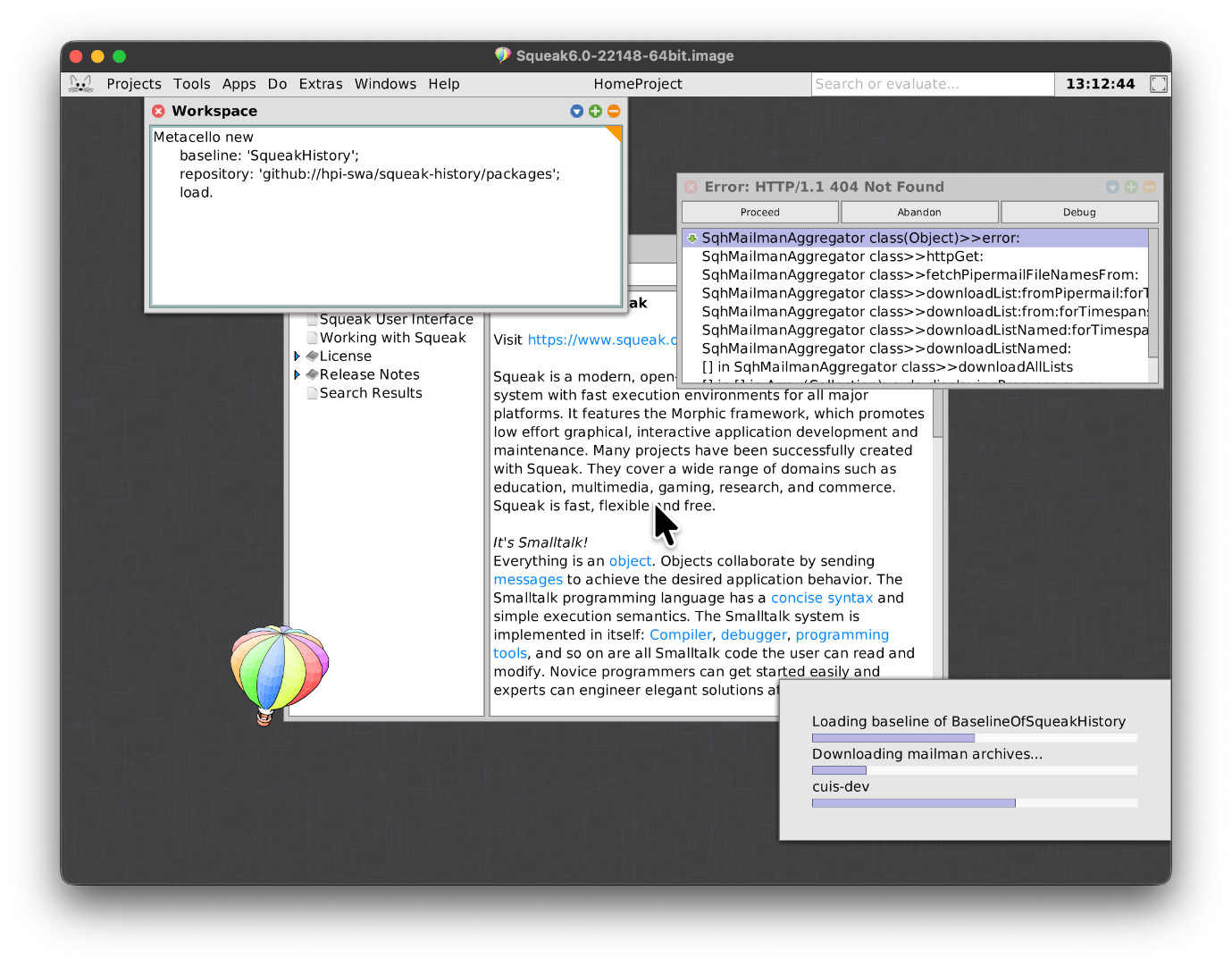This screenshot has width=1232, height=965.
Task: Expand the Release Notes tree item
Action: point(297,374)
